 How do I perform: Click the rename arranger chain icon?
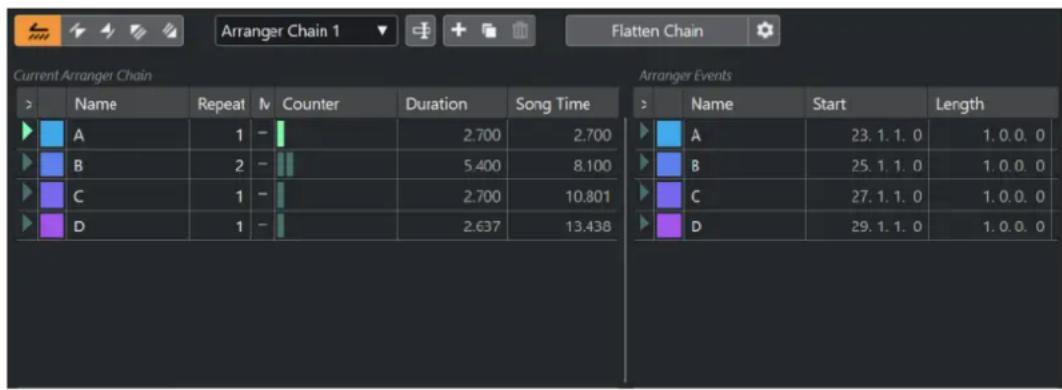tap(421, 31)
